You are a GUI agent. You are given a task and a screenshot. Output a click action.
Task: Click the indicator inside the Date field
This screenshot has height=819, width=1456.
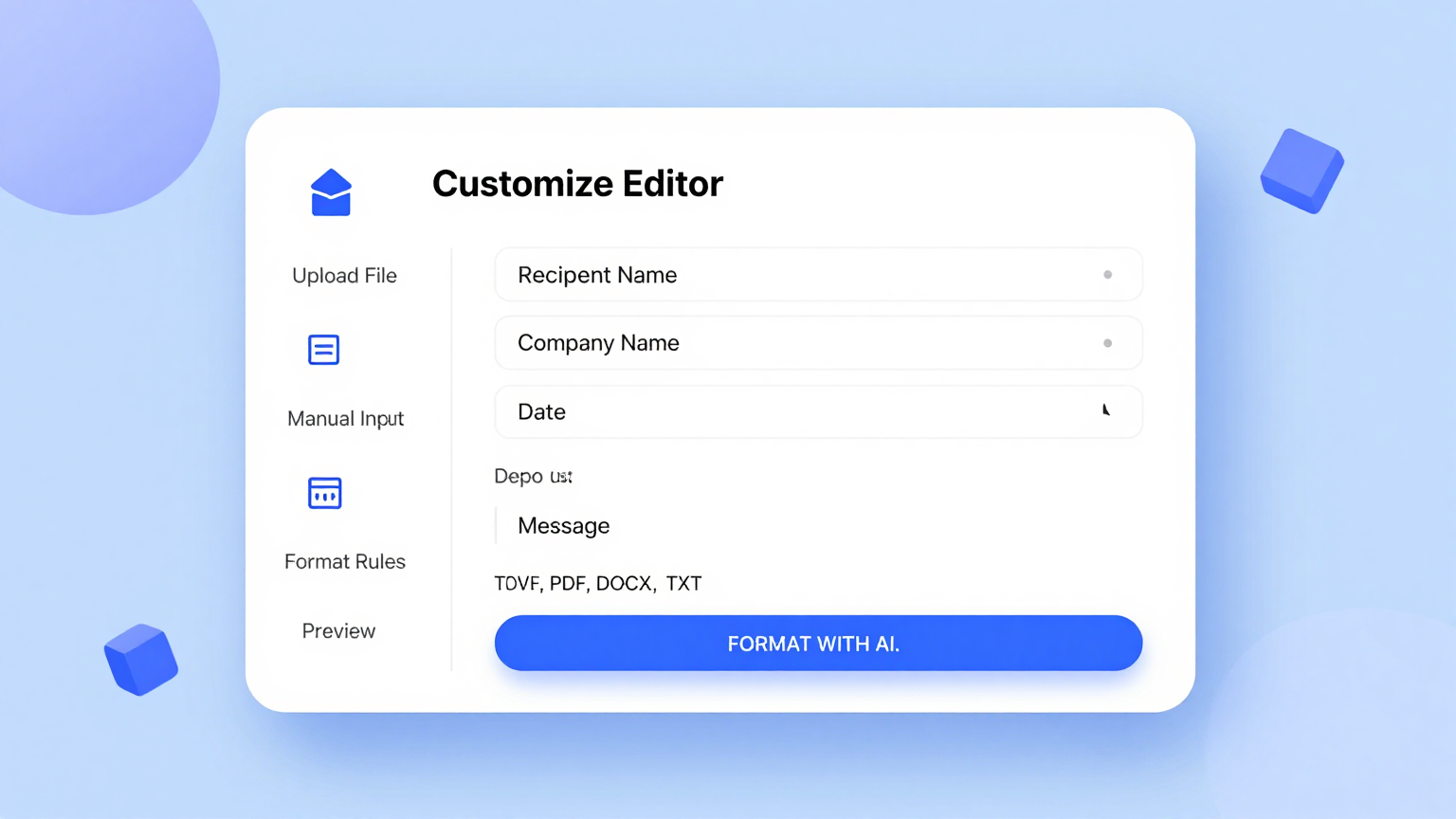point(1106,410)
